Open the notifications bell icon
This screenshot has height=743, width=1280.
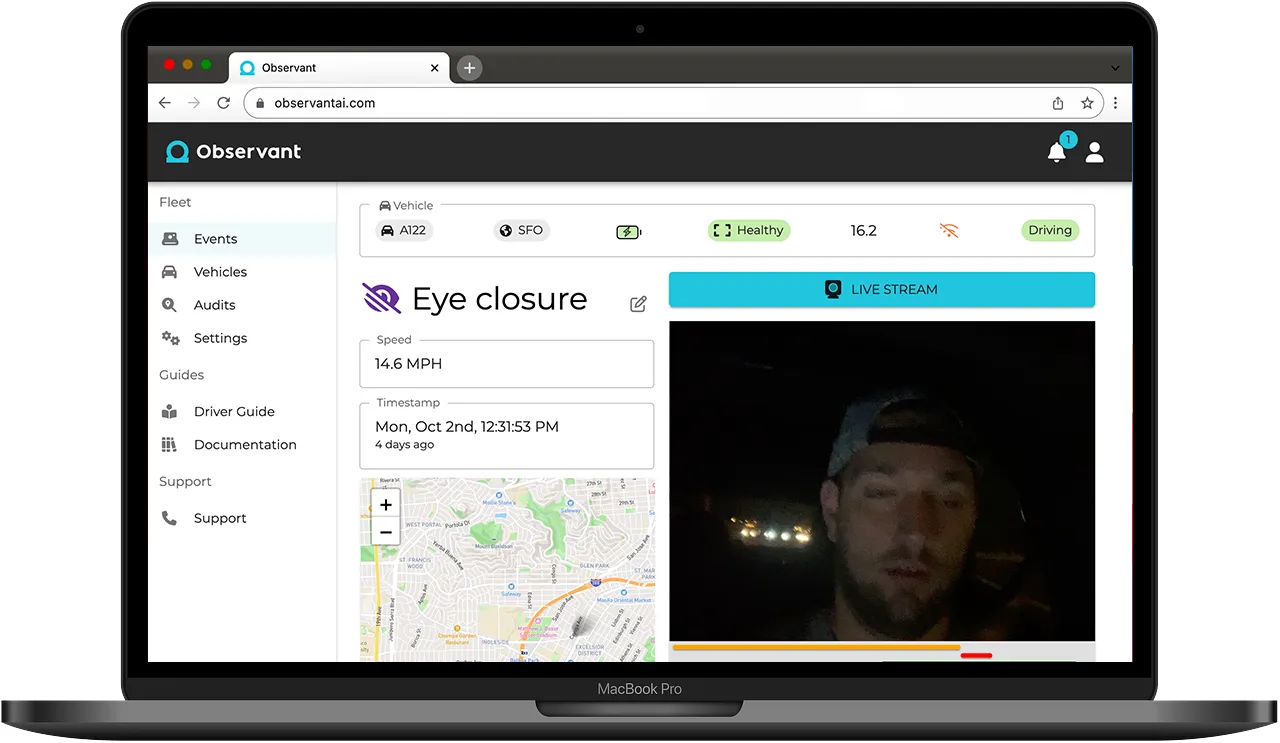point(1056,152)
